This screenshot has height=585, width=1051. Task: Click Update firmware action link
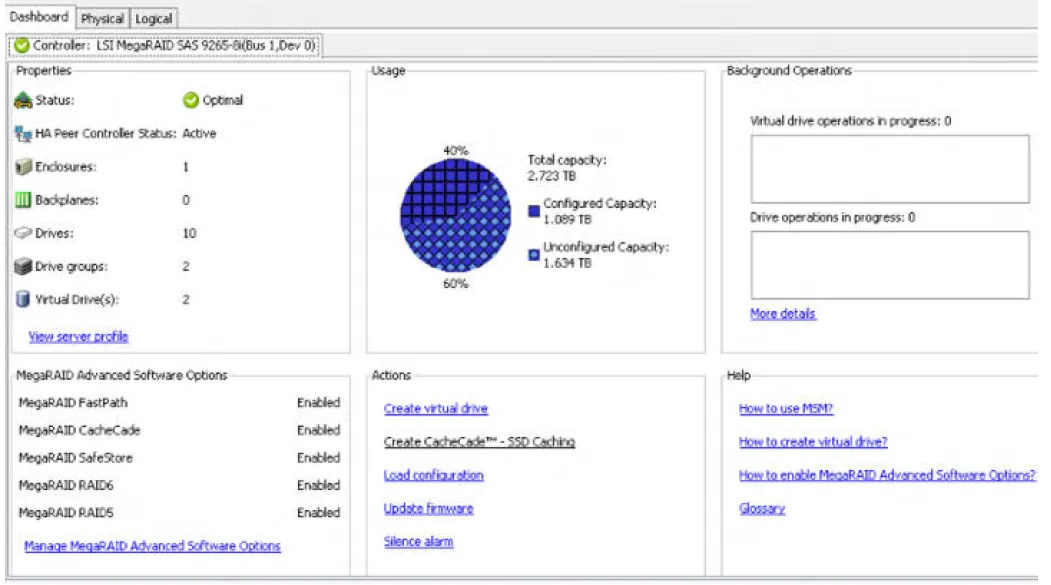(x=428, y=509)
